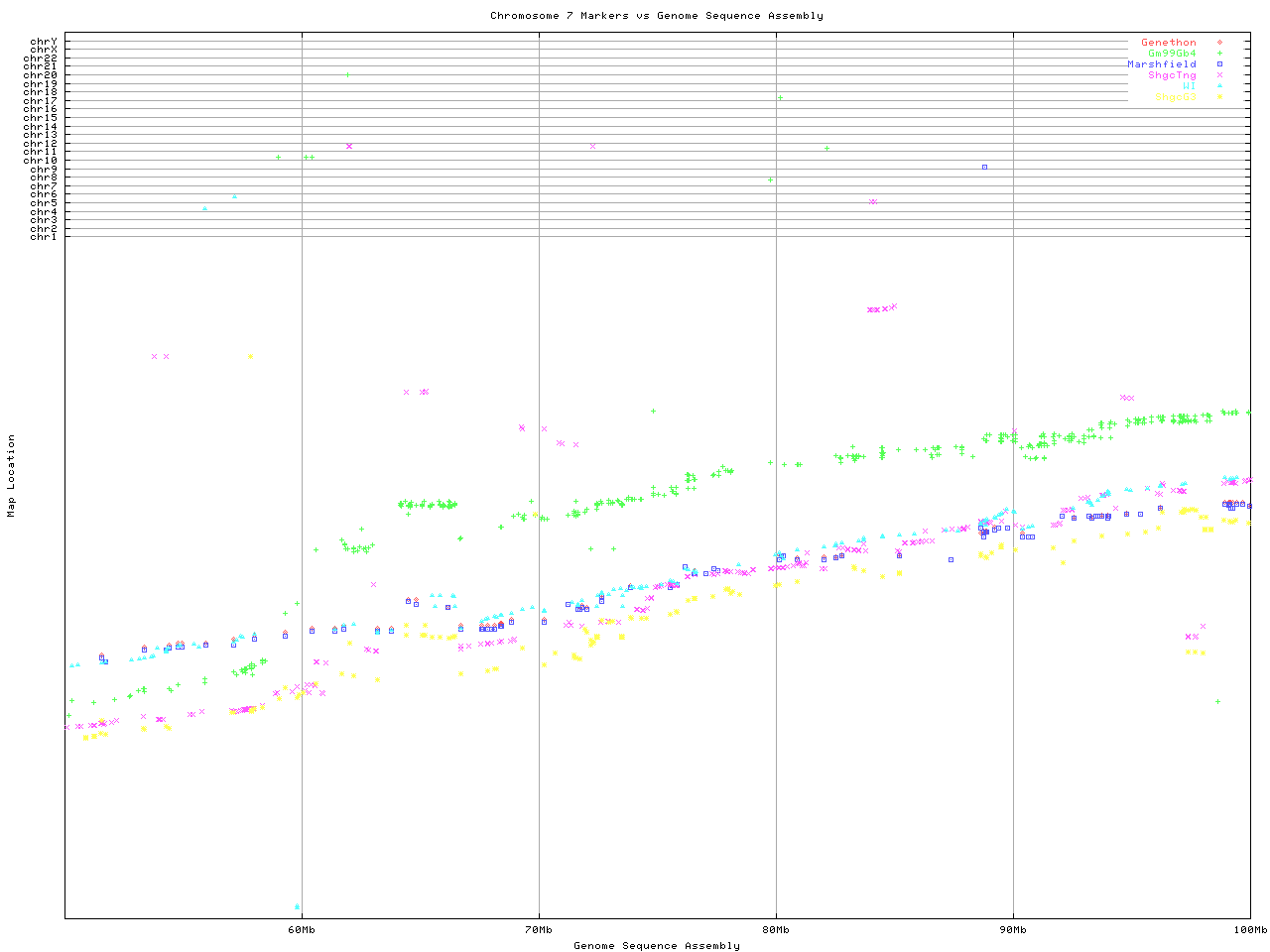This screenshot has width=1270, height=952.
Task: Select the isolated cyan point at chart bottom
Action: tap(297, 906)
